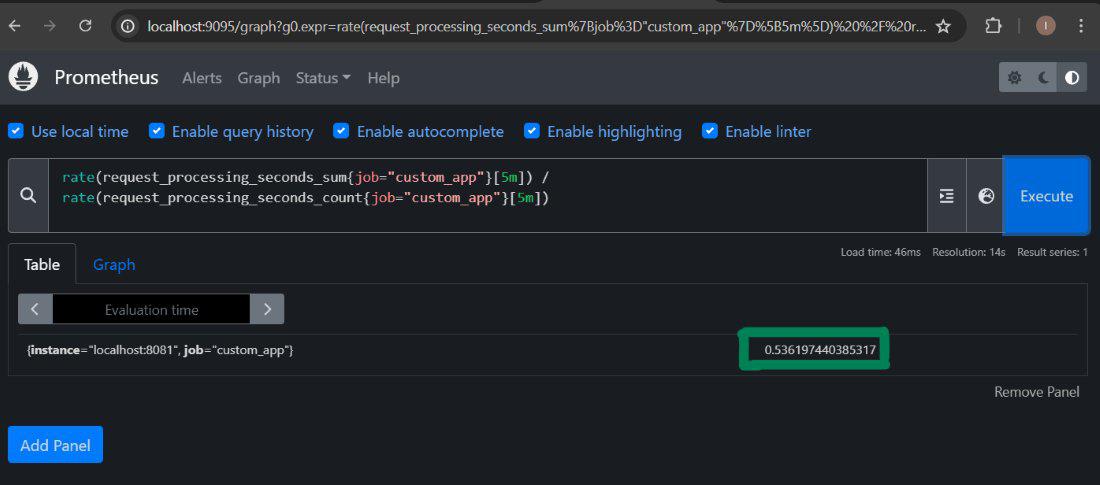This screenshot has height=485, width=1100.
Task: Bookmark page with star icon
Action: coord(944,26)
